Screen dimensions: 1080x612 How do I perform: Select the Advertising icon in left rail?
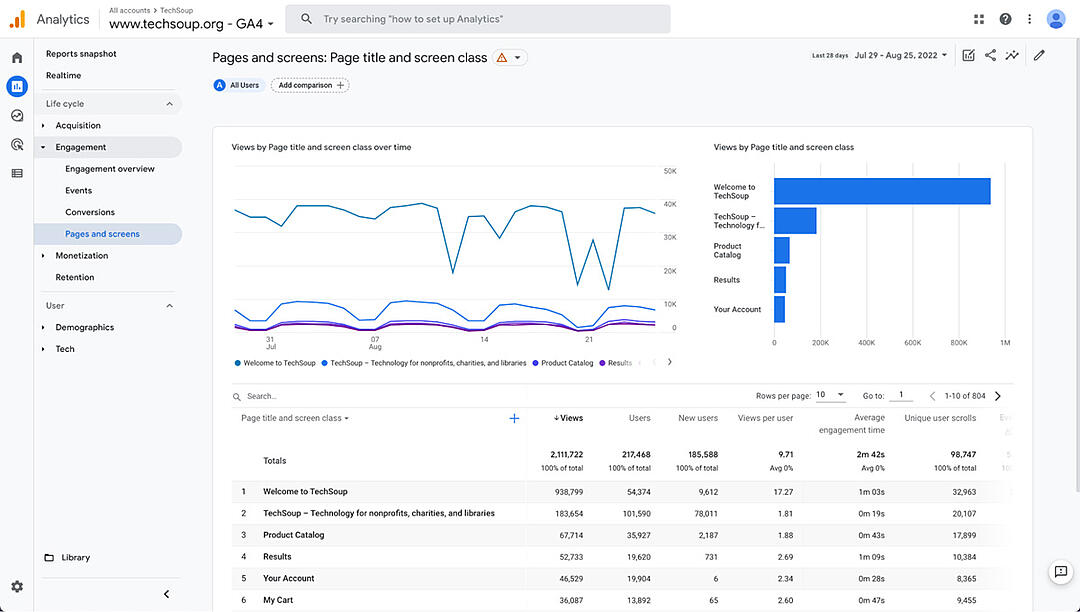pos(15,144)
